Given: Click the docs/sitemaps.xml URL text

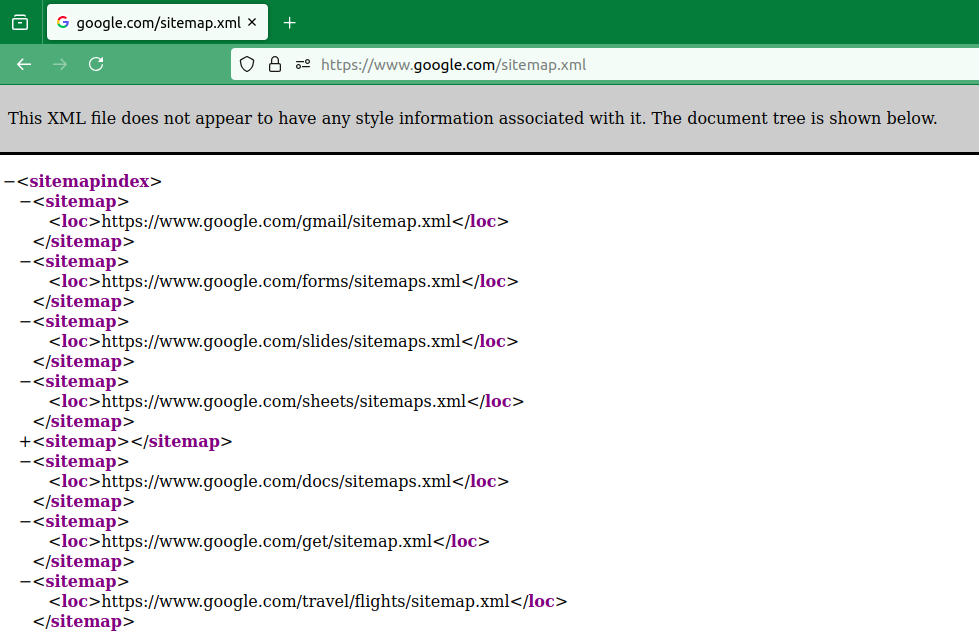Looking at the screenshot, I should (x=276, y=481).
